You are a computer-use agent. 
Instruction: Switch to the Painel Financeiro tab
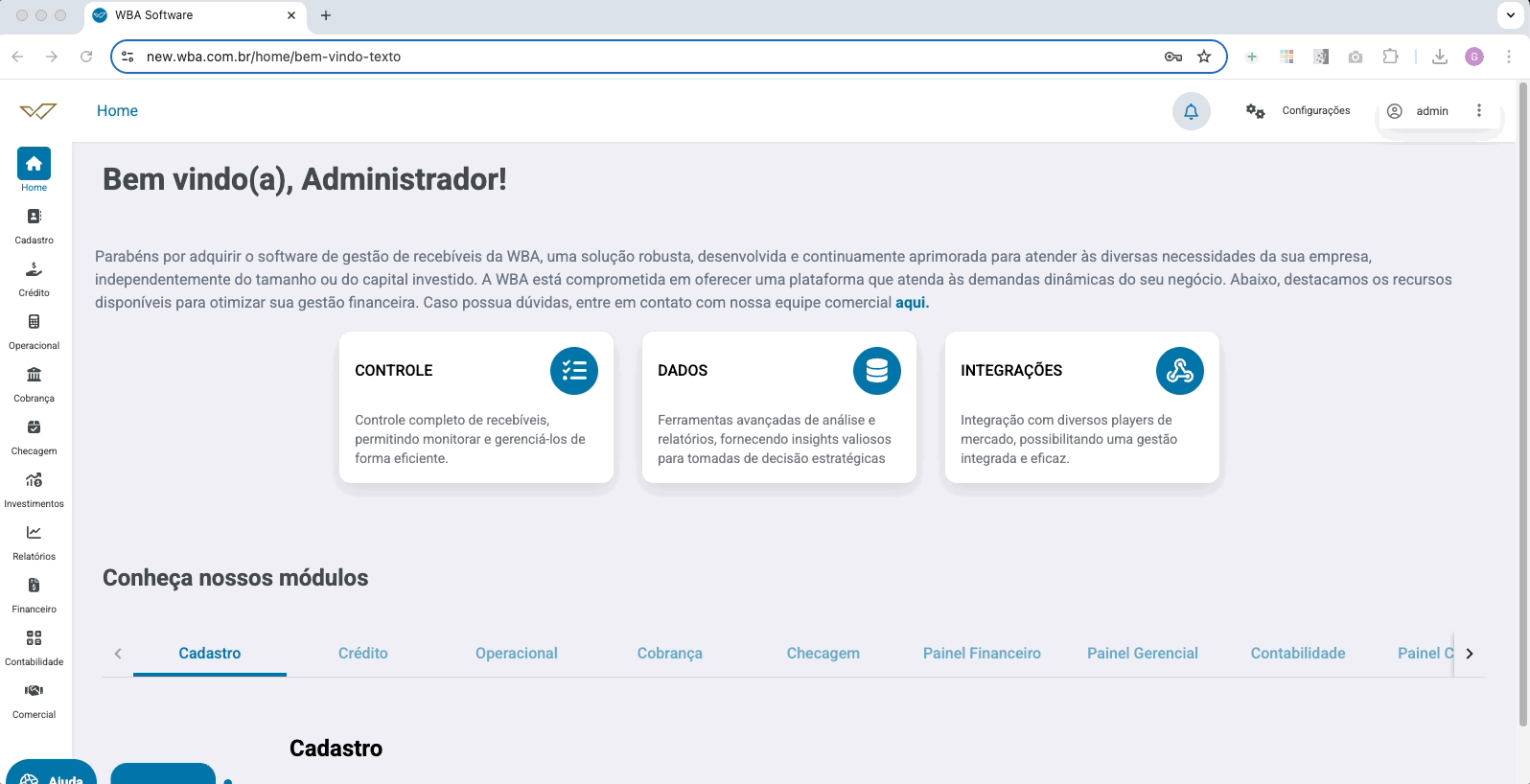(x=981, y=654)
